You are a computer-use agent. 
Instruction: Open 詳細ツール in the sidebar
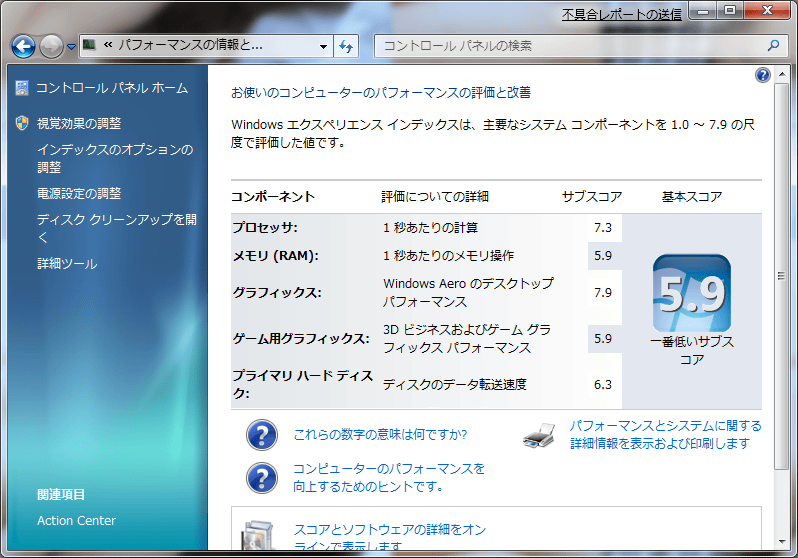67,264
